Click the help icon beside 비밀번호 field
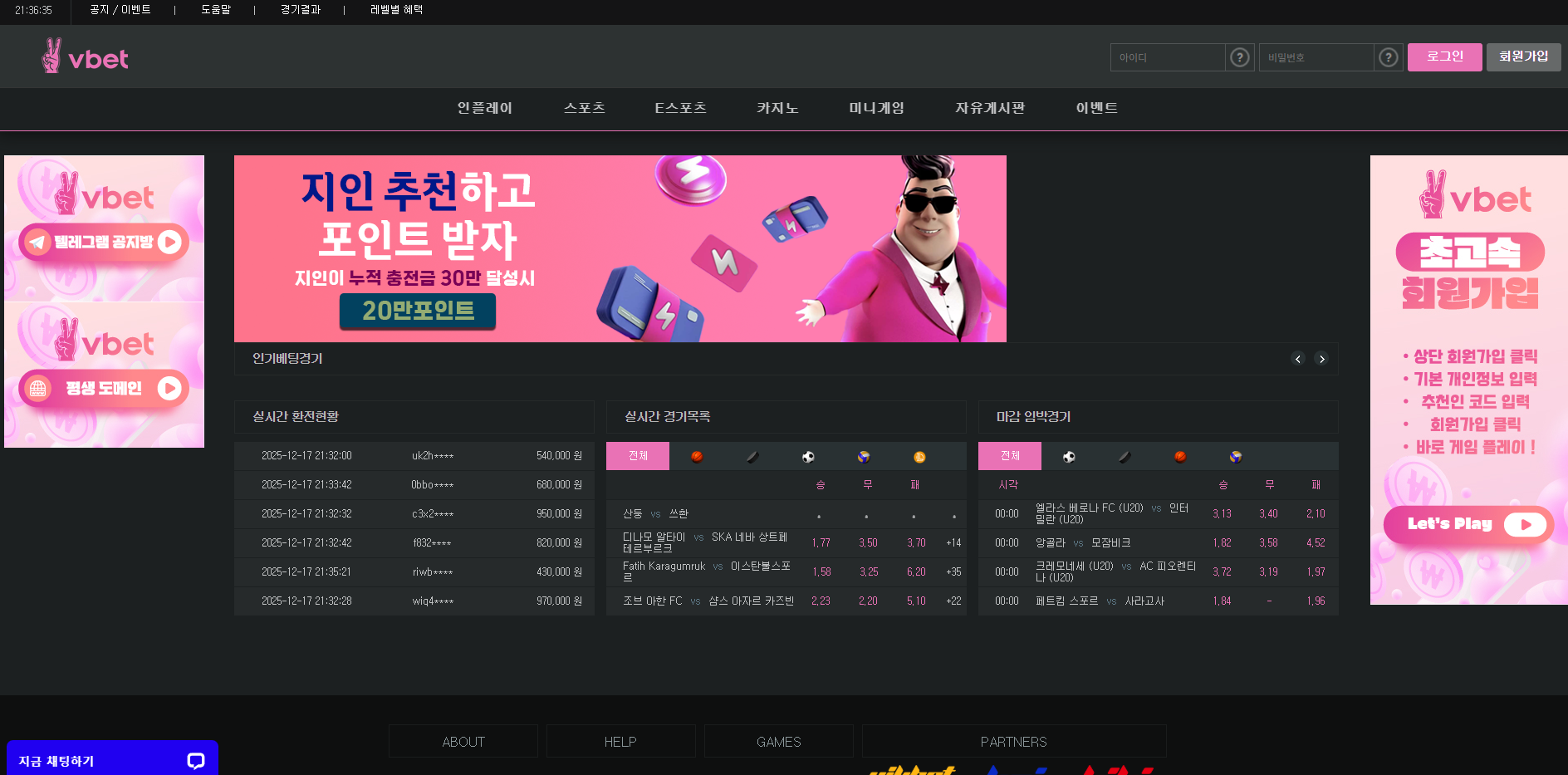The image size is (1568, 775). pyautogui.click(x=1388, y=57)
